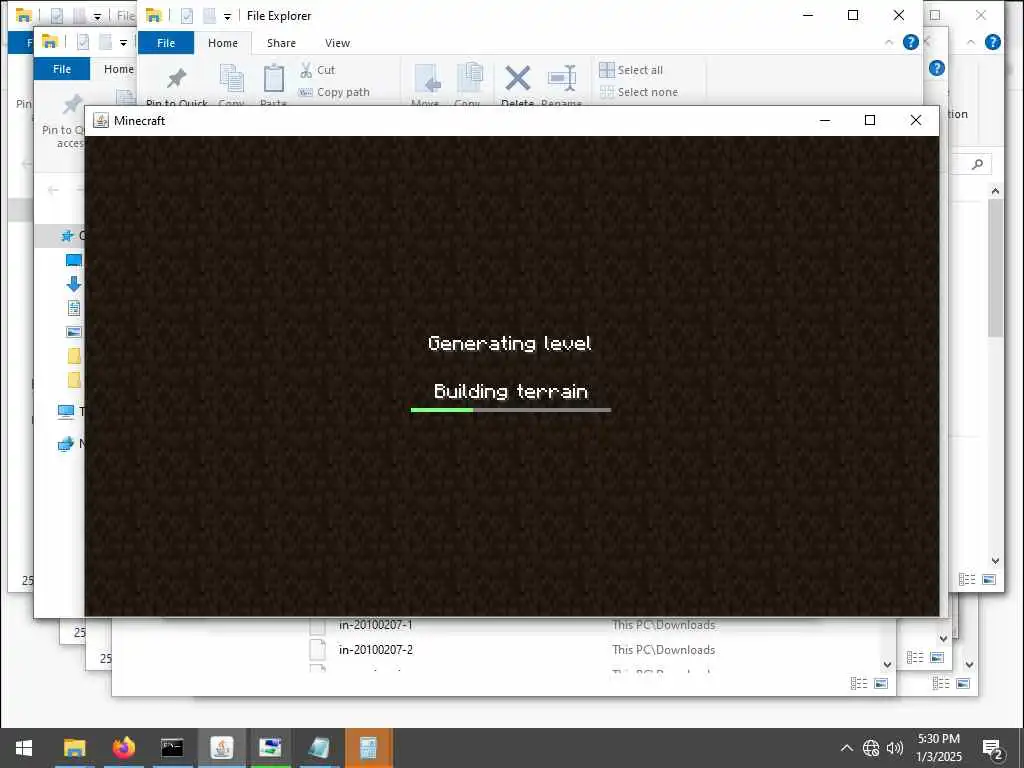
Task: Click the Java icon in the Minecraft title bar
Action: (101, 120)
